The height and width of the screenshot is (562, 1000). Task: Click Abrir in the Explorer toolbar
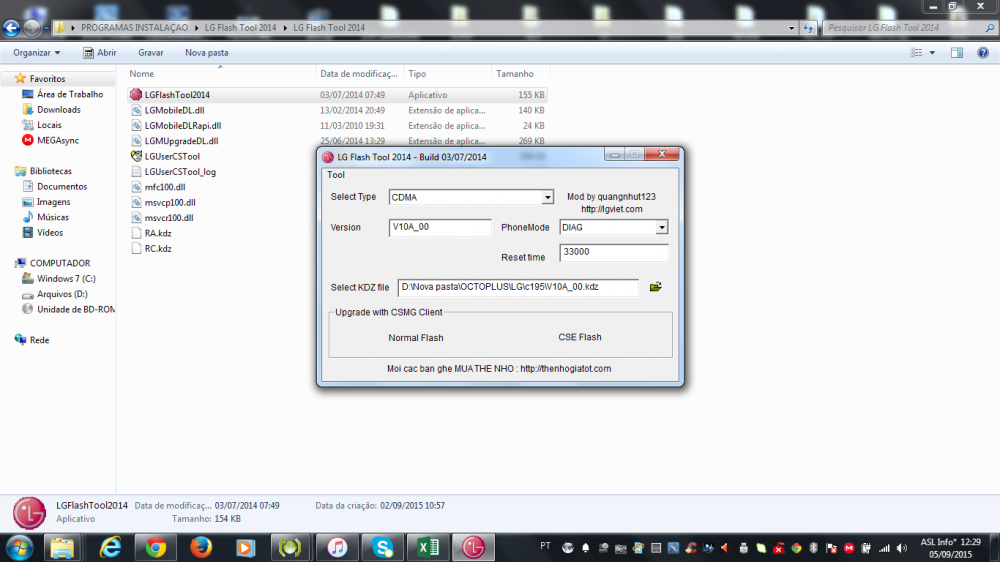coord(99,53)
